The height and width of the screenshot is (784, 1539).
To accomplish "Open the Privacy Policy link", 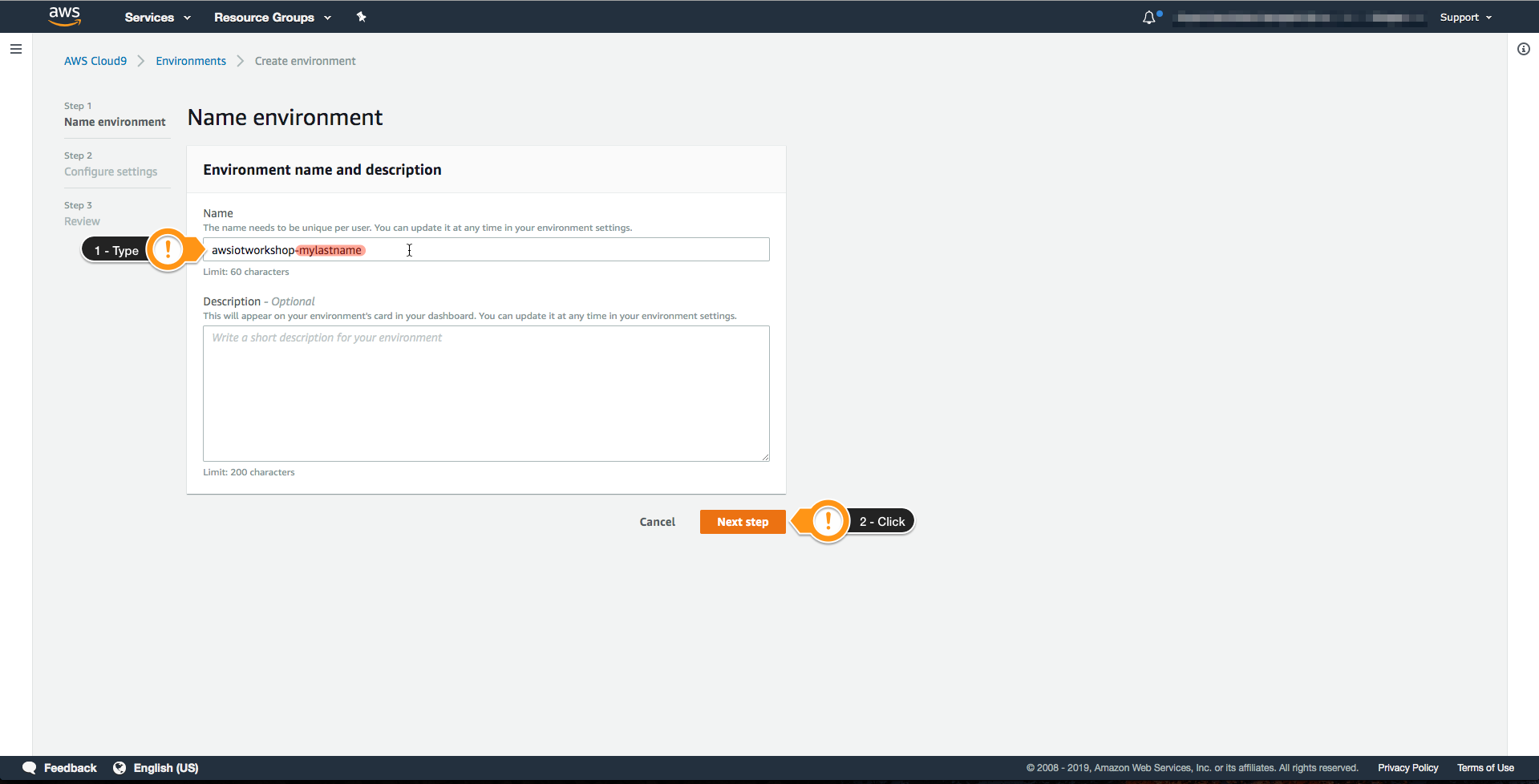I will click(x=1407, y=768).
